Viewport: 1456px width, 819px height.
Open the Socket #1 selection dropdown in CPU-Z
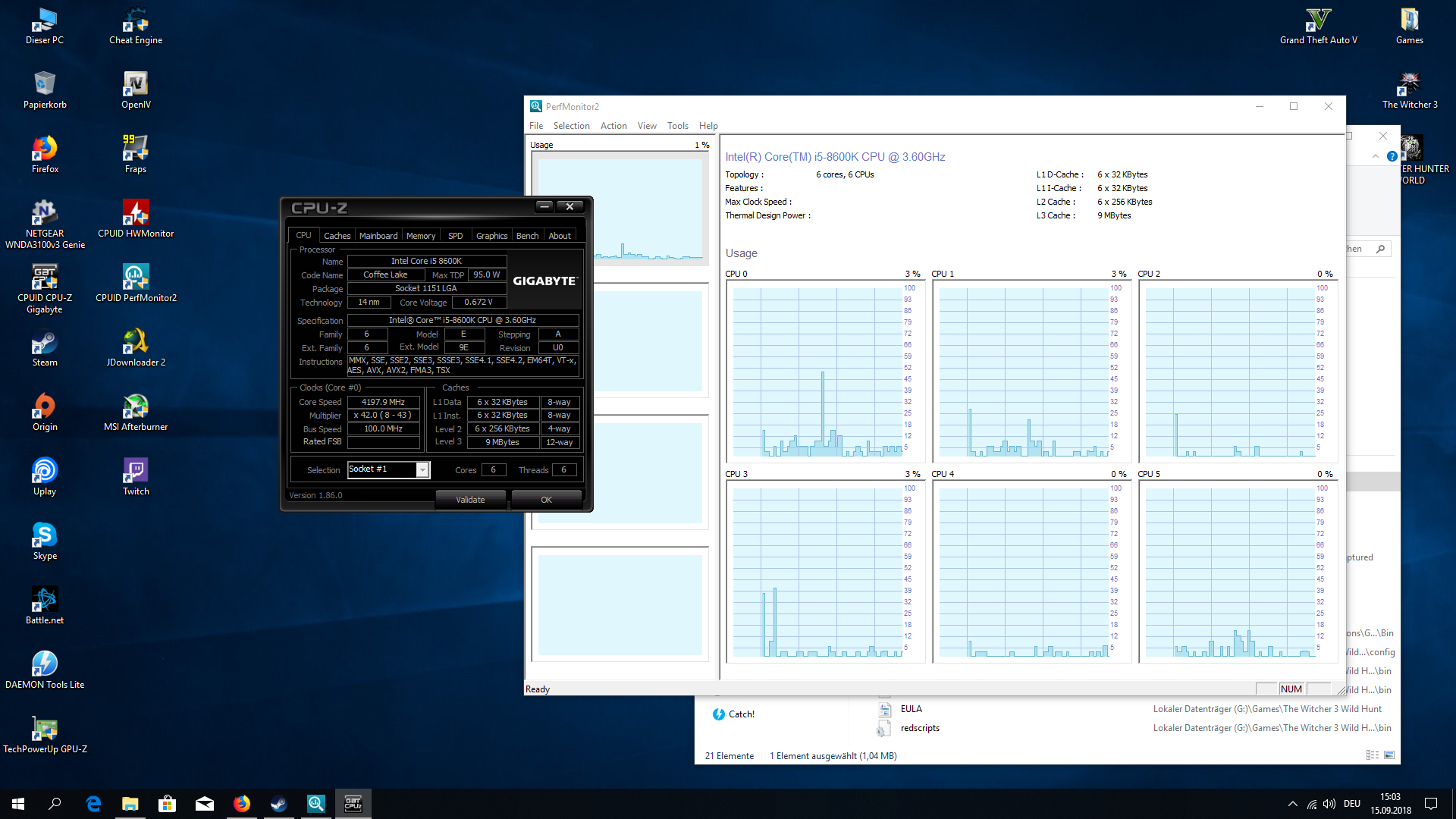[x=422, y=470]
